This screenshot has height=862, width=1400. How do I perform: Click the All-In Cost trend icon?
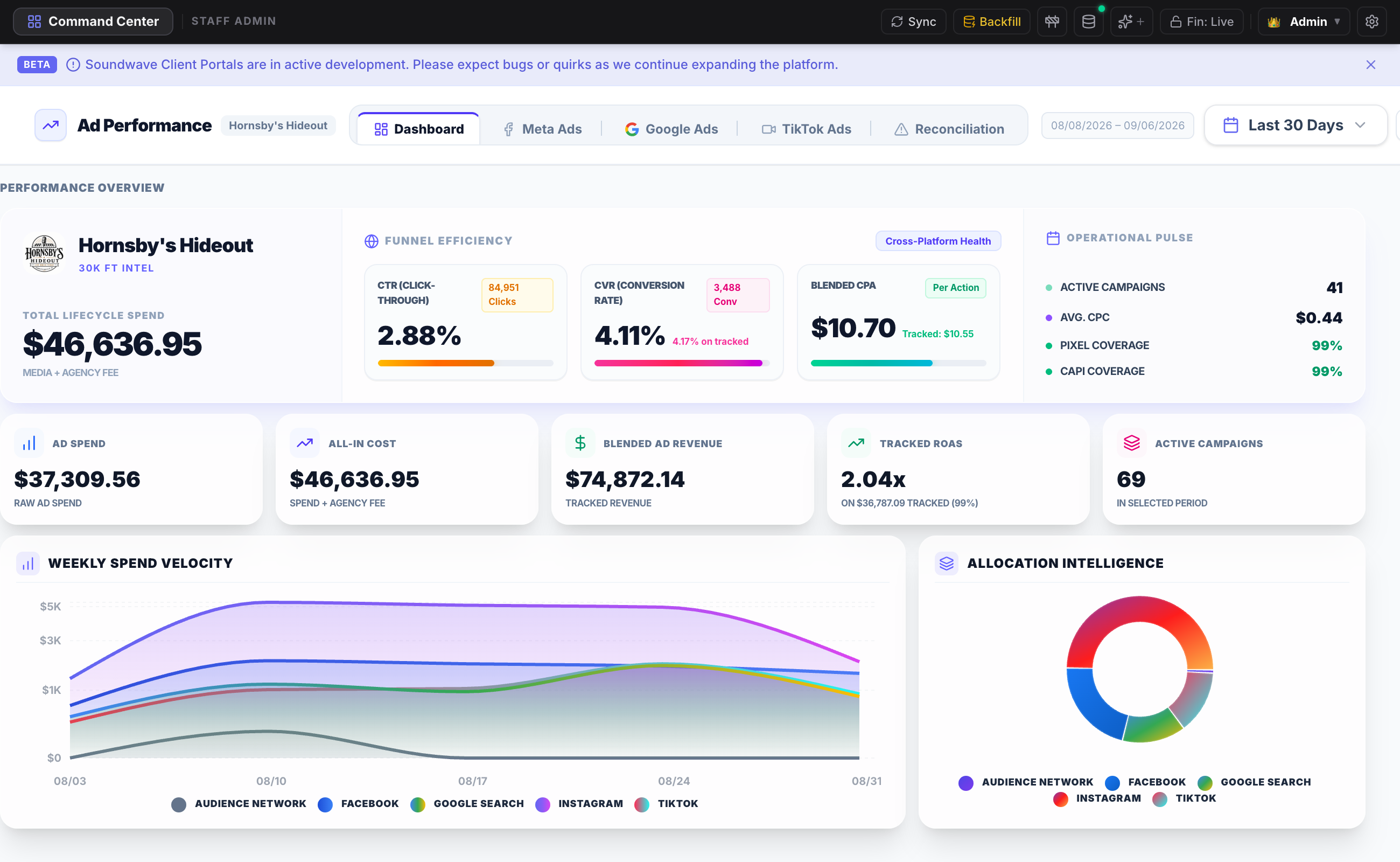coord(305,443)
